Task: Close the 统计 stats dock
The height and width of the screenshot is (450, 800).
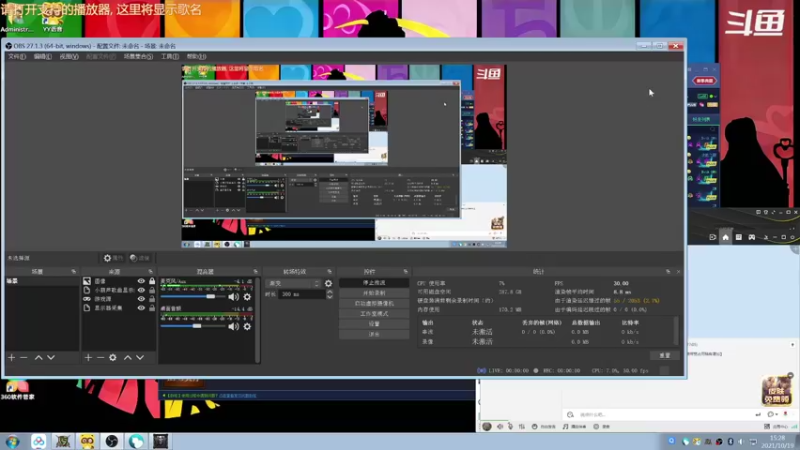Action: click(678, 271)
